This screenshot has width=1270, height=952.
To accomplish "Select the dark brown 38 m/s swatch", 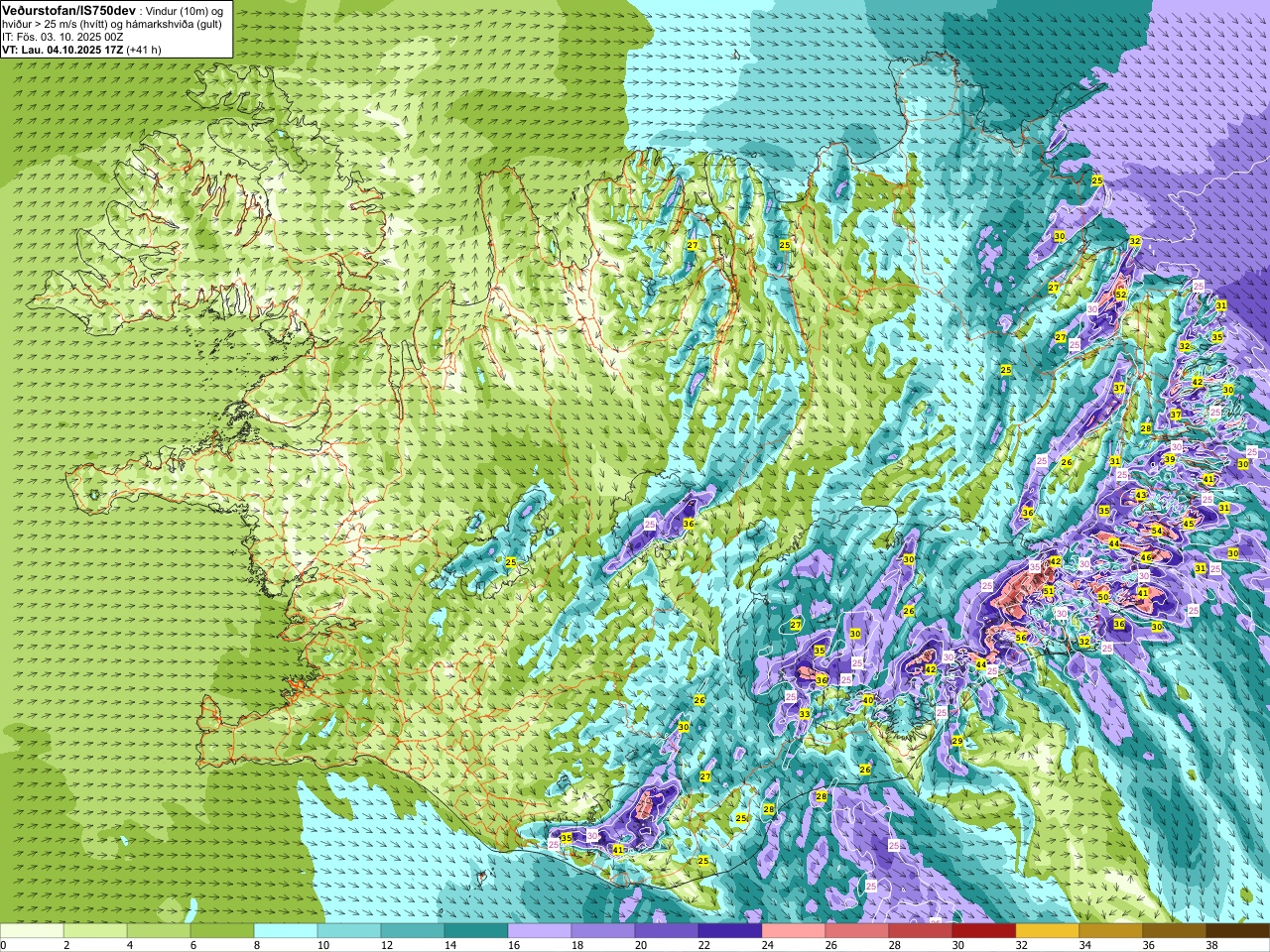I will [1238, 931].
